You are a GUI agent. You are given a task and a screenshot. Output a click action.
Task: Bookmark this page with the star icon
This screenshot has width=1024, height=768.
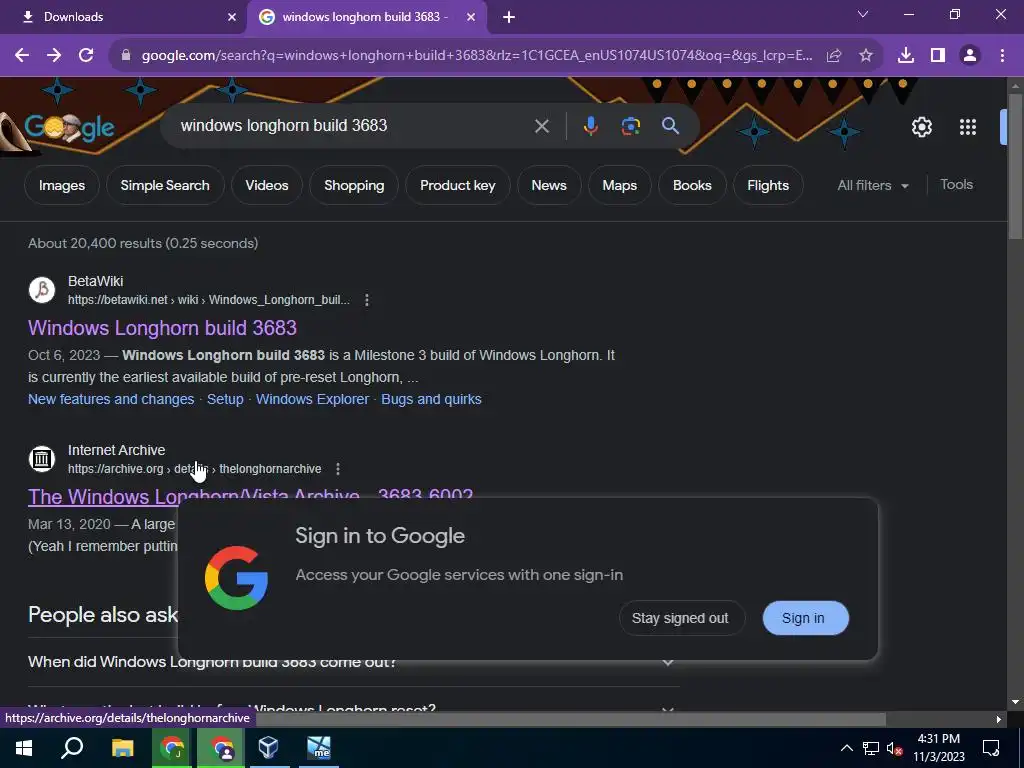(865, 56)
